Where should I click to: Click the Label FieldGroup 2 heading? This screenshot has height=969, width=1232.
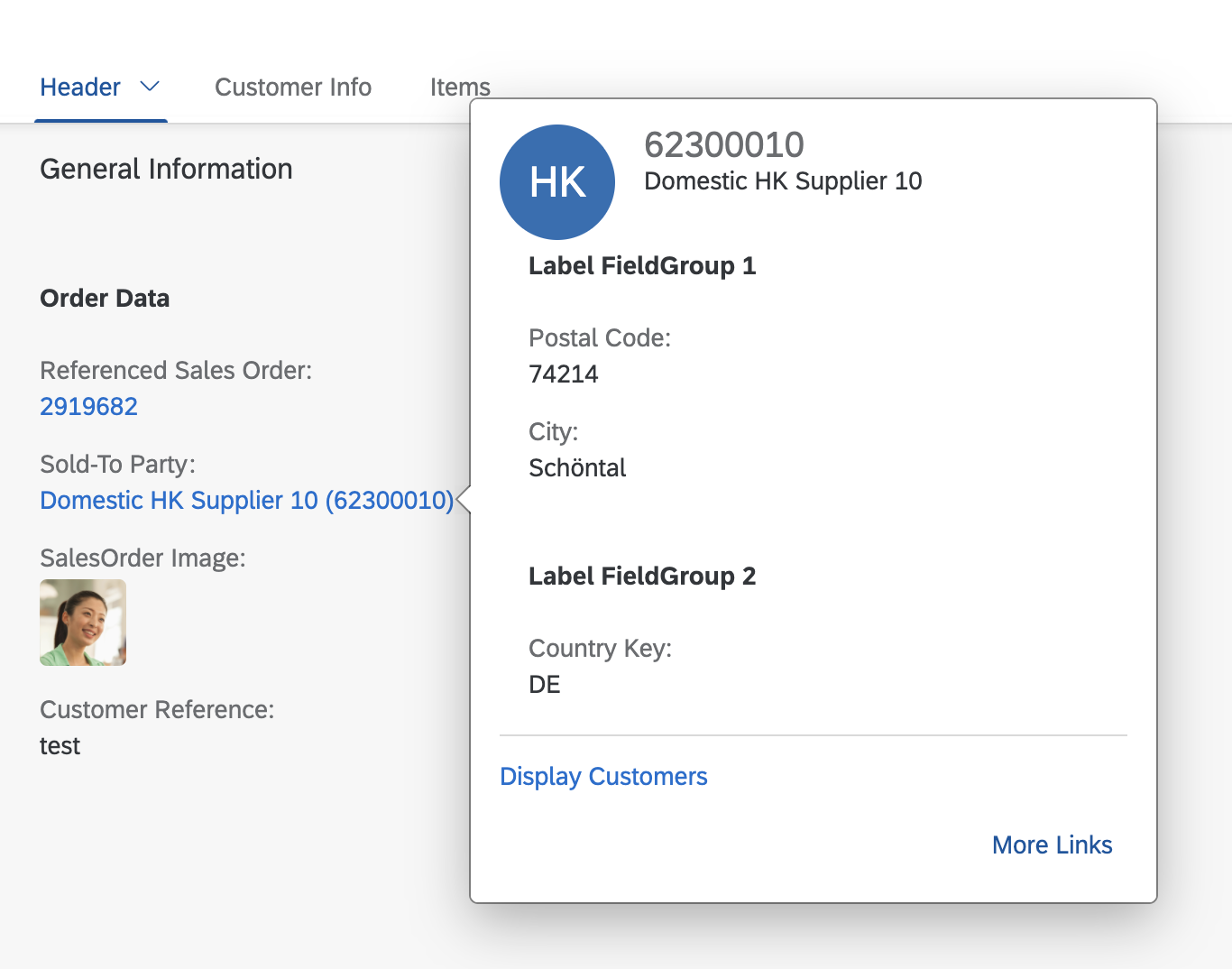click(642, 577)
